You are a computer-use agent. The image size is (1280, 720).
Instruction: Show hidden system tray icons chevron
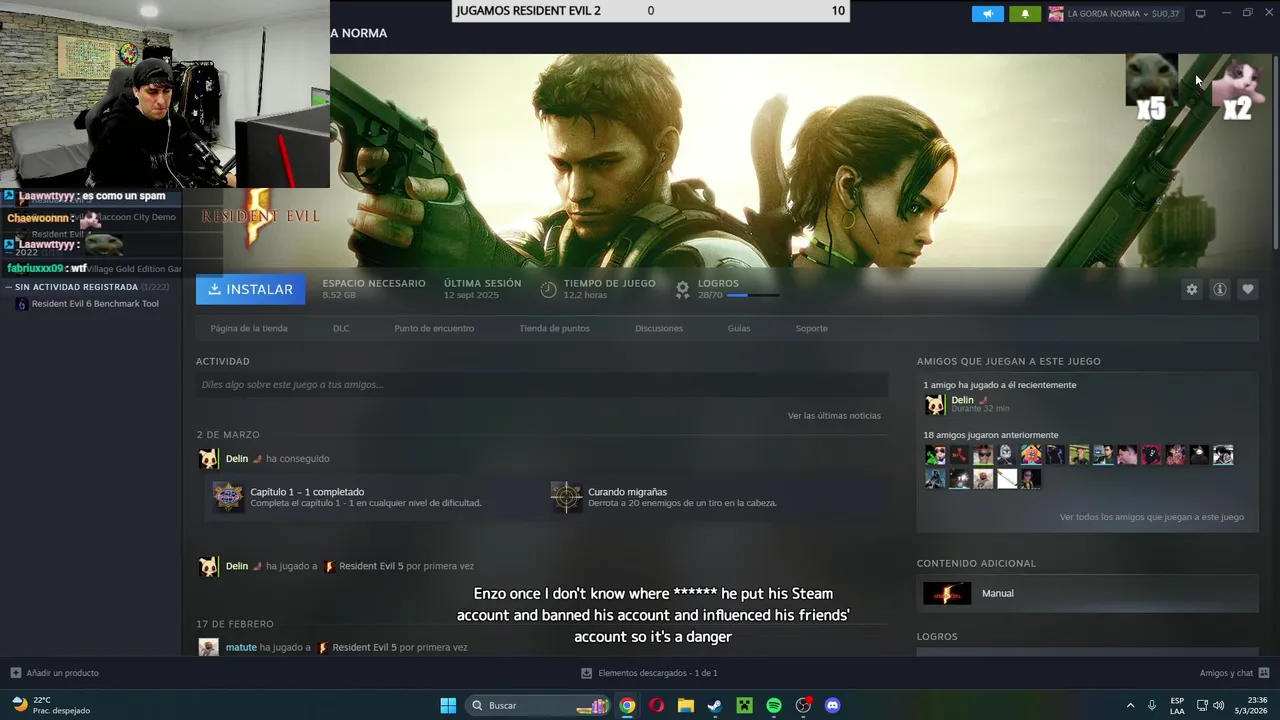click(x=1130, y=705)
